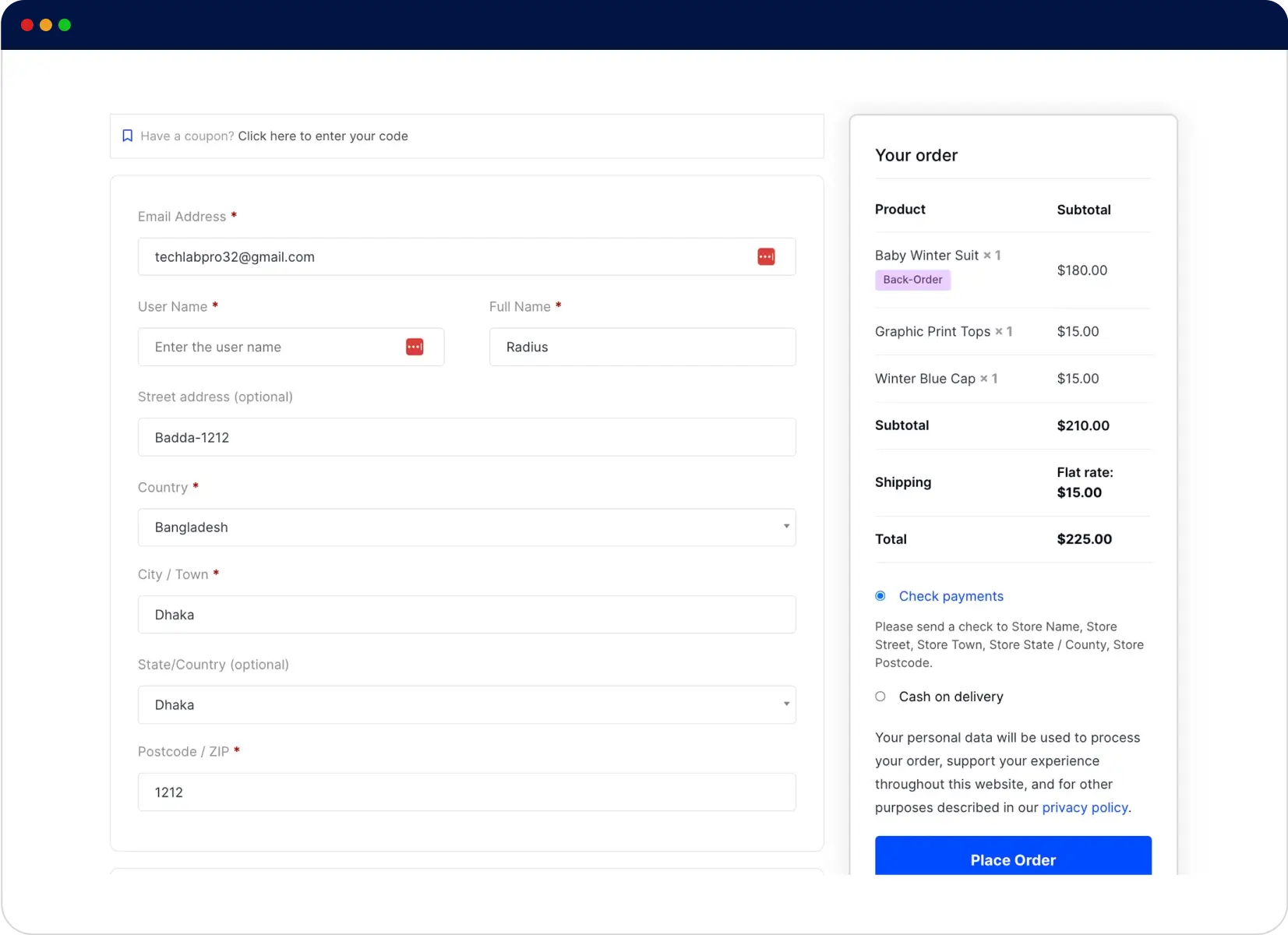Click the × icon beside Winter Blue Cap
The height and width of the screenshot is (935, 1288).
[984, 379]
